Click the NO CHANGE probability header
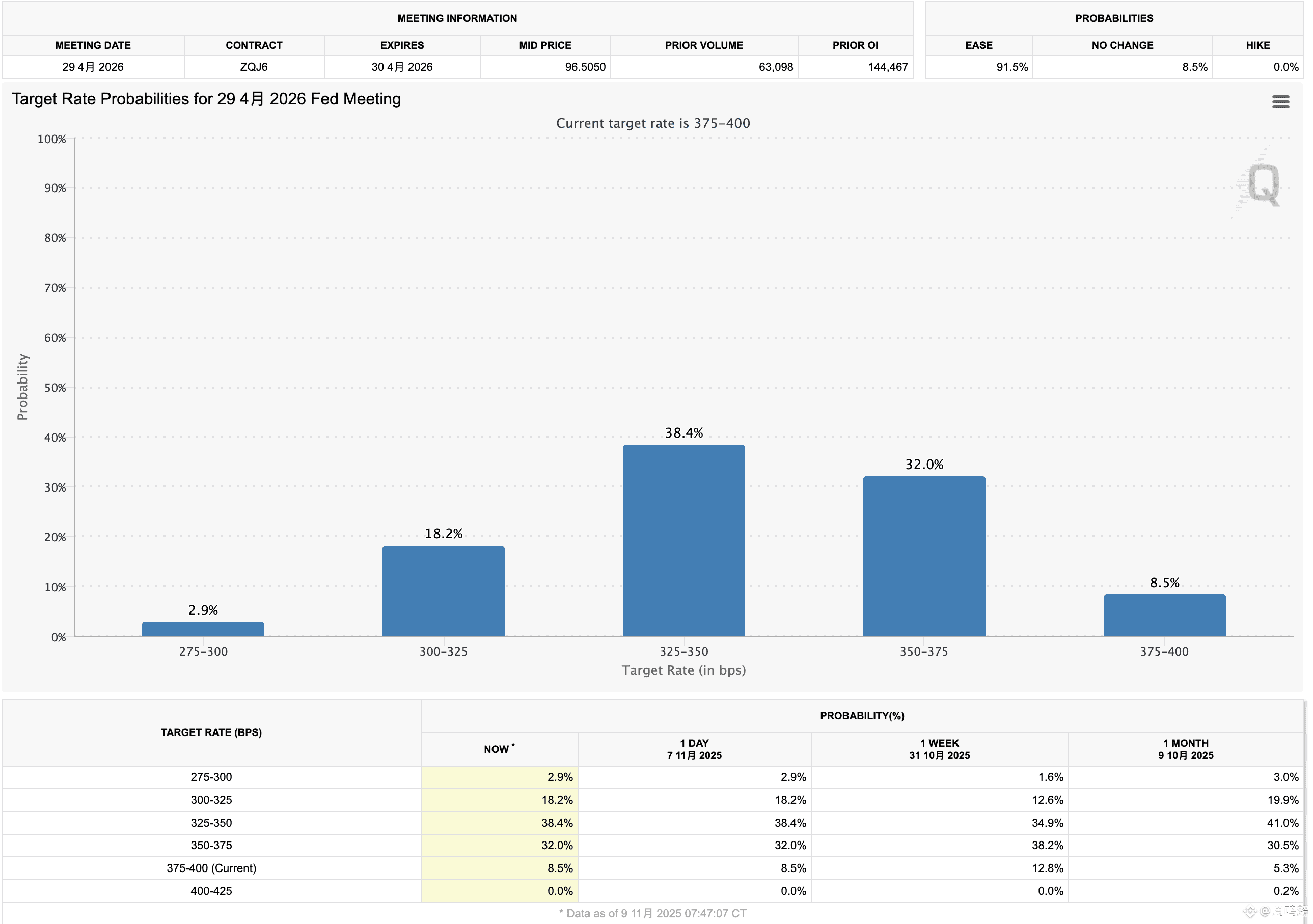The height and width of the screenshot is (924, 1313). [x=1122, y=45]
